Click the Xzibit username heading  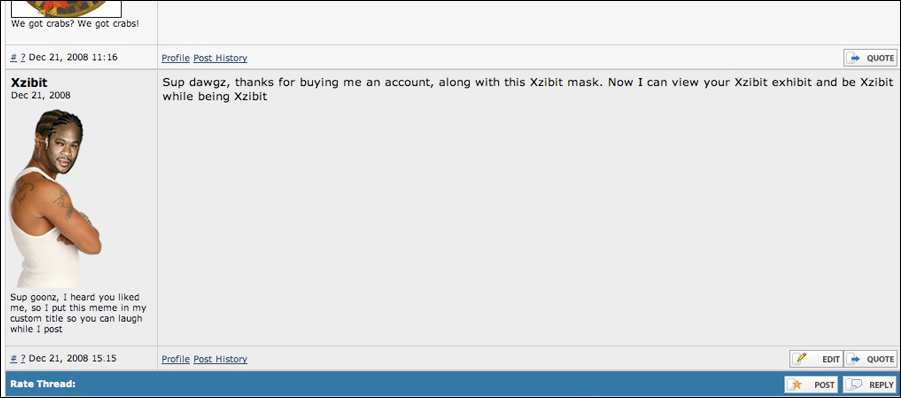pos(29,83)
